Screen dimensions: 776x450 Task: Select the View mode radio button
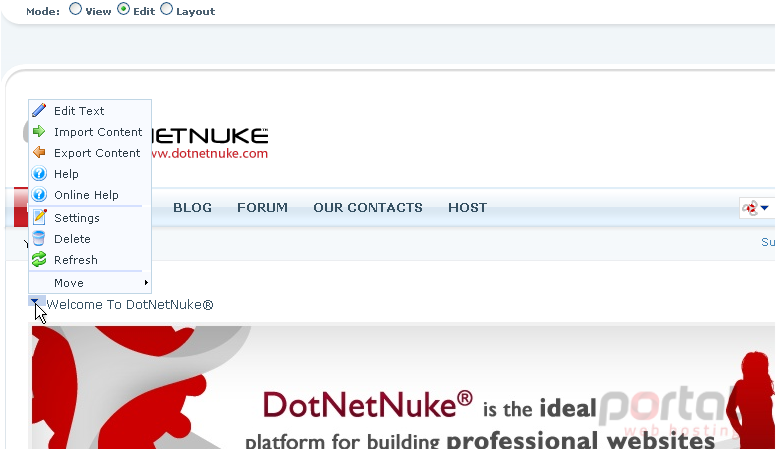tap(75, 9)
